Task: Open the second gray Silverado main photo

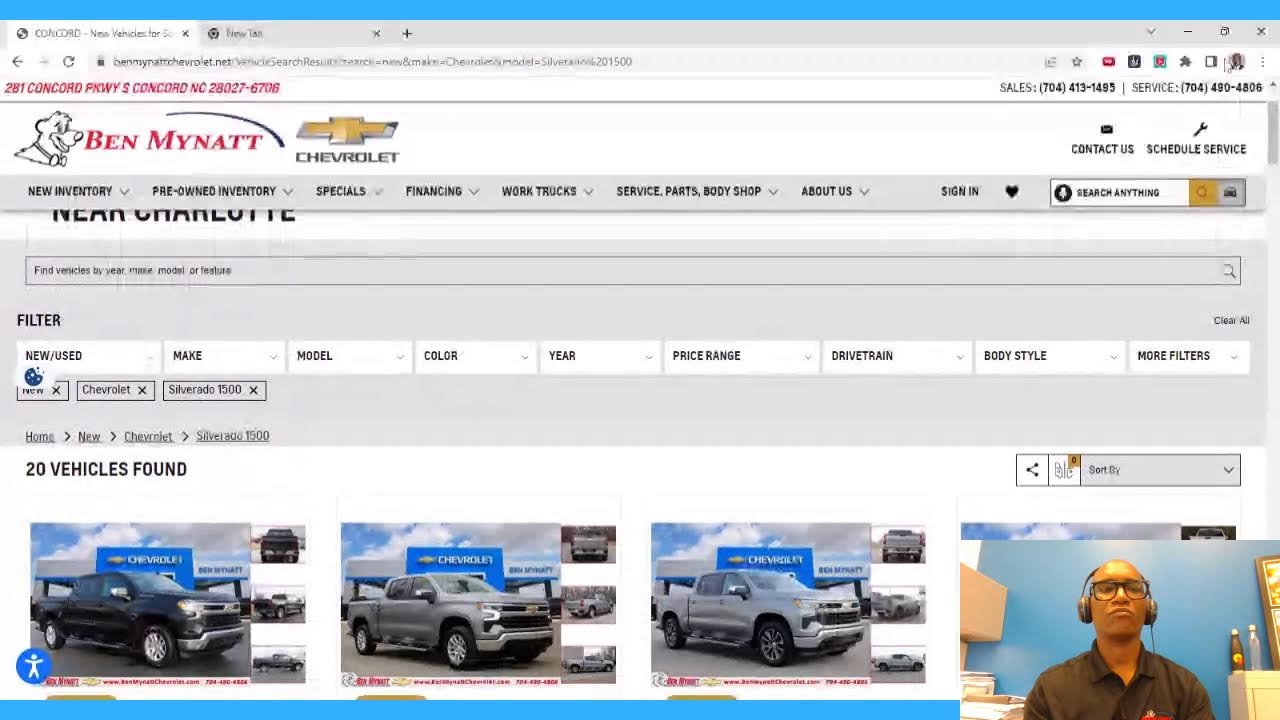Action: (760, 603)
